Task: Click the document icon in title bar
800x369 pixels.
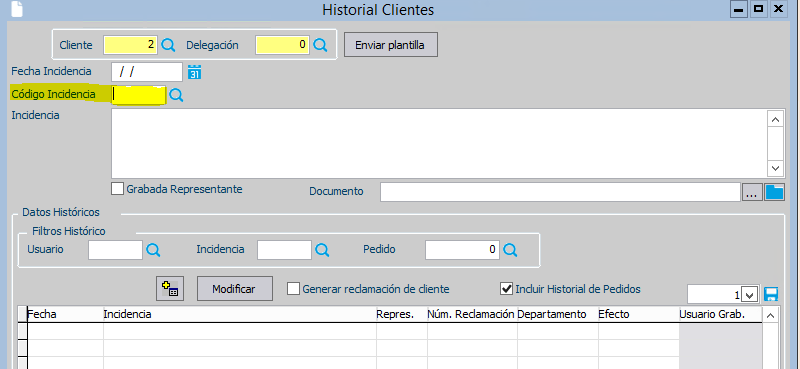Action: point(17,9)
